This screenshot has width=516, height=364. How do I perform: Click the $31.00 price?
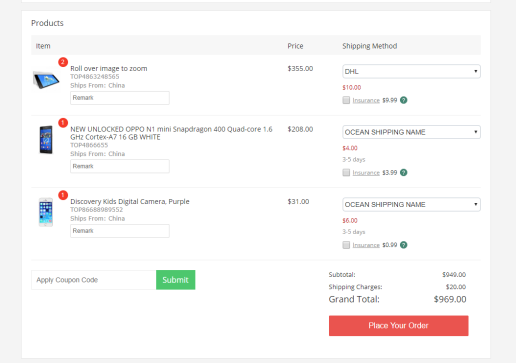click(298, 201)
